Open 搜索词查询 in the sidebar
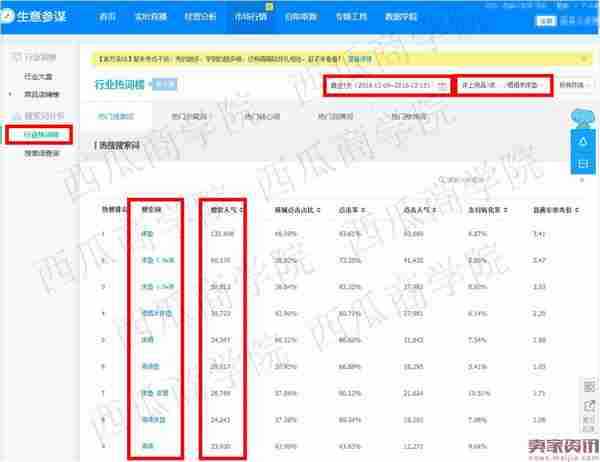 tap(42, 153)
